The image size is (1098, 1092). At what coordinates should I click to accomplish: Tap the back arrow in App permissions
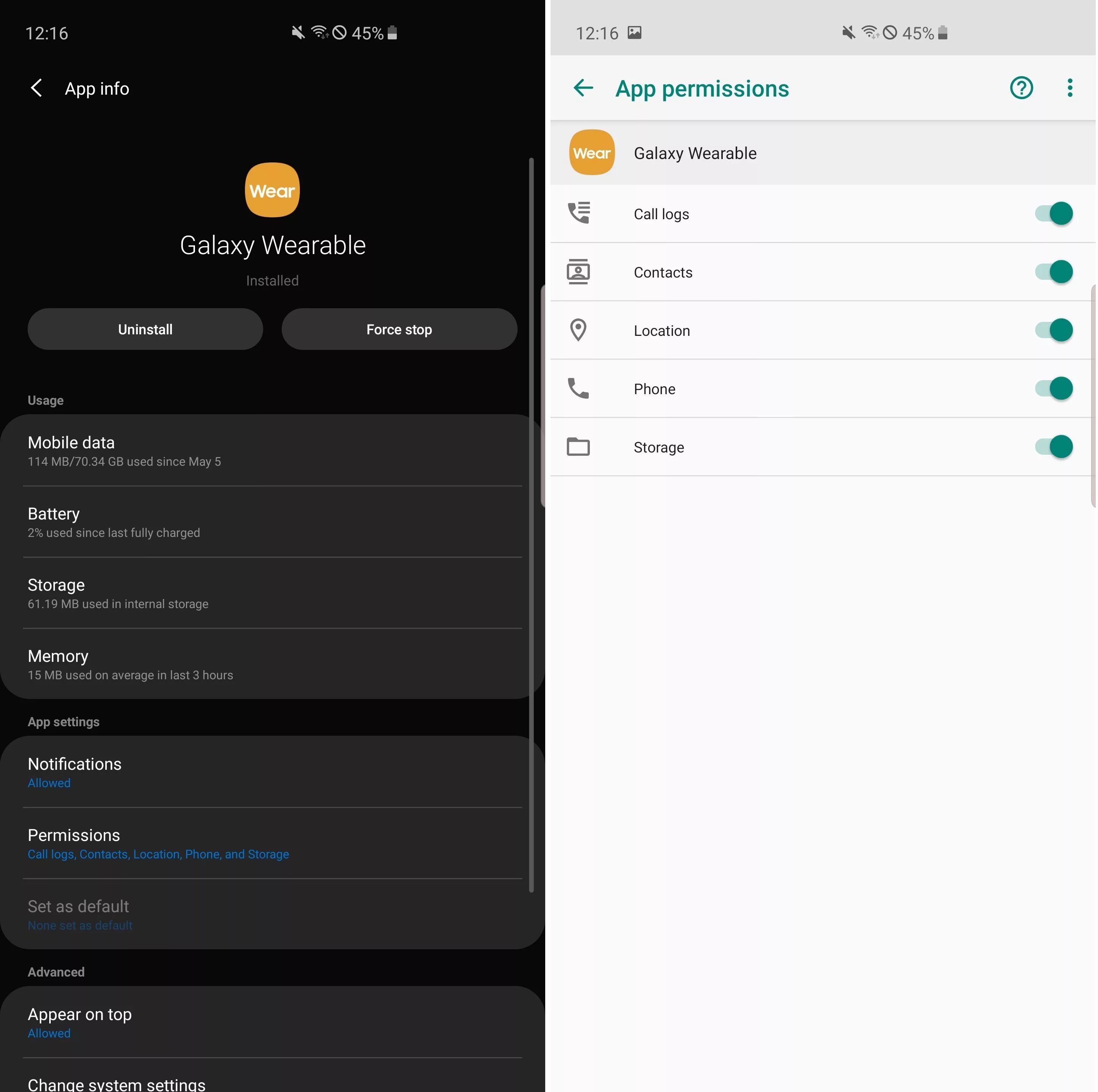point(583,87)
